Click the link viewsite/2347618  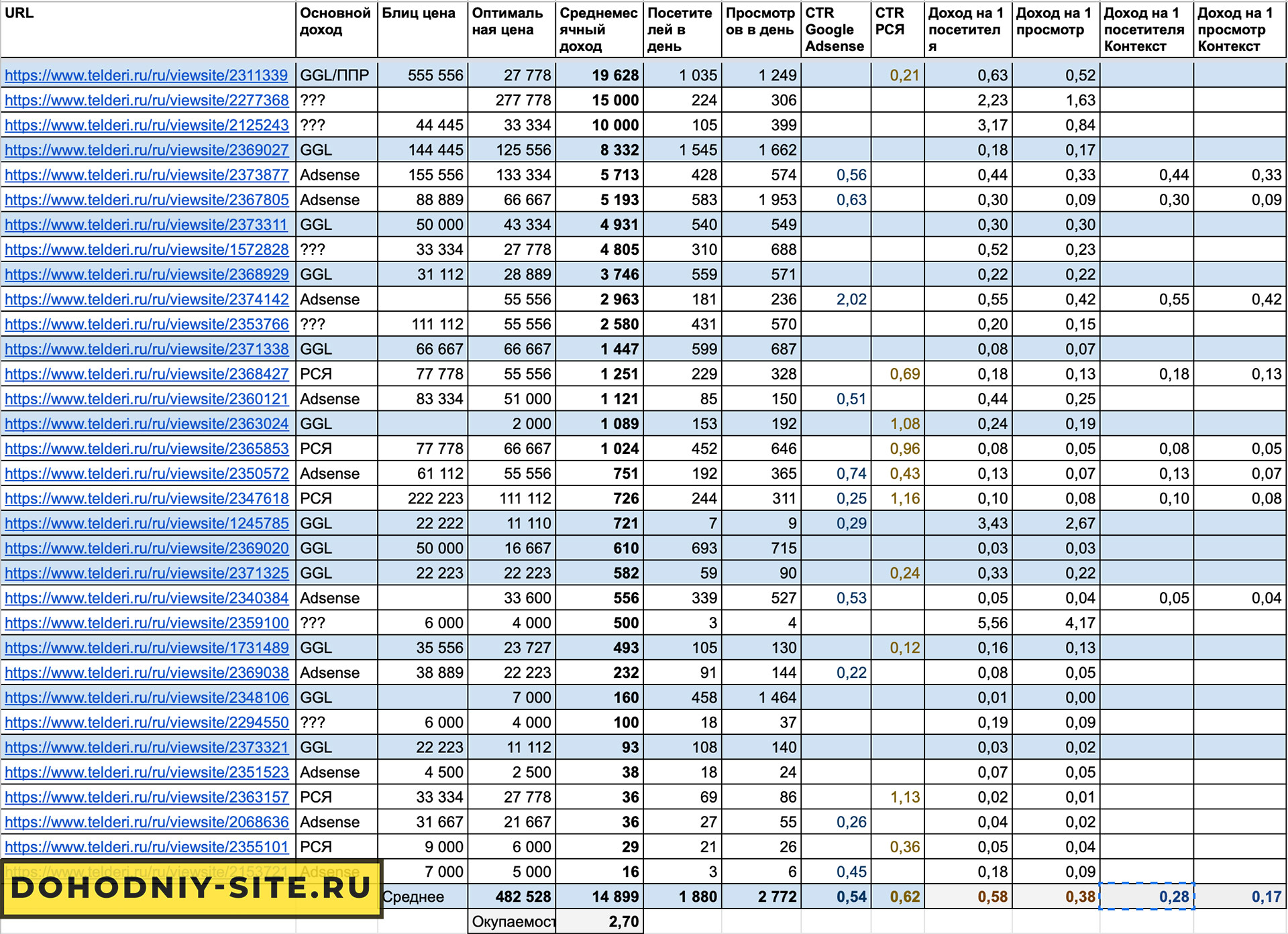[146, 498]
